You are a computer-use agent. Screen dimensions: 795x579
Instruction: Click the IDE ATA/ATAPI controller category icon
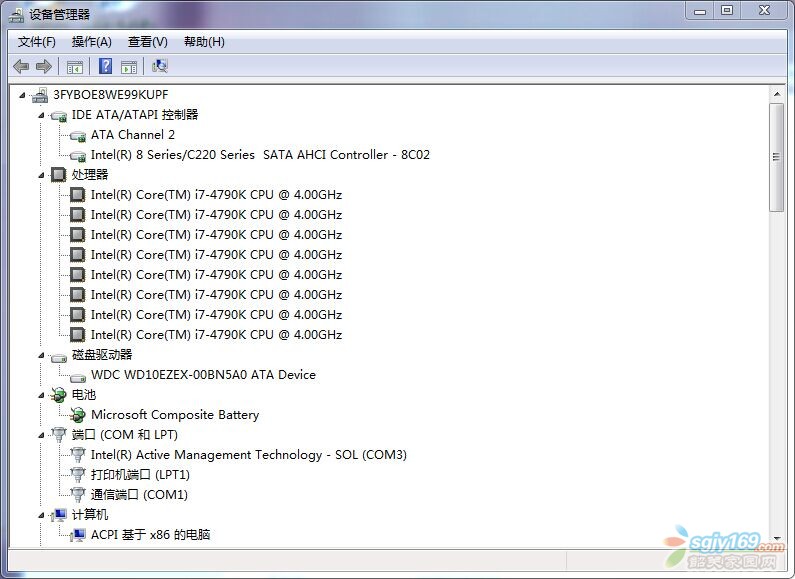59,116
